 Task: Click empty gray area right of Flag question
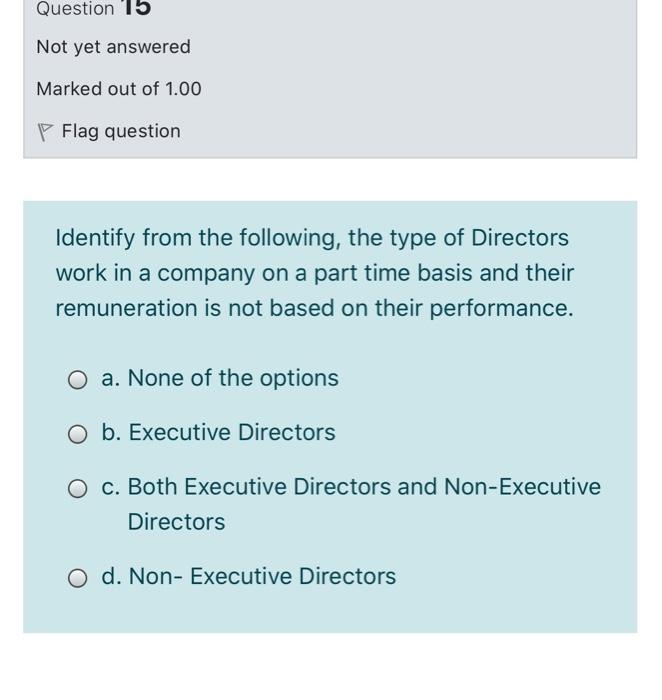pyautogui.click(x=402, y=132)
